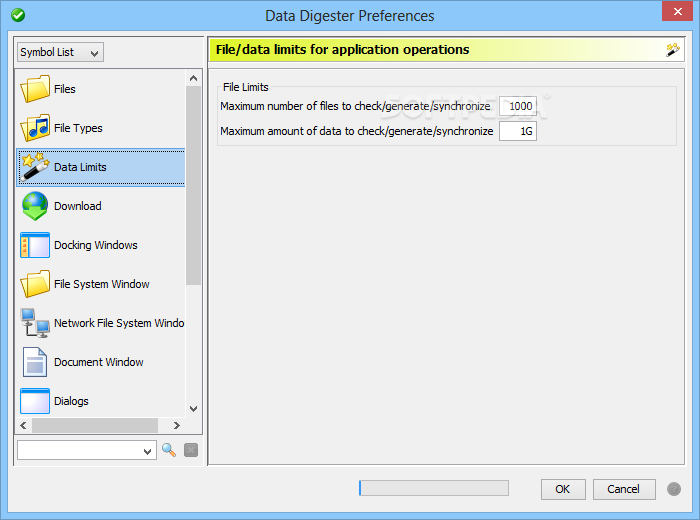Click the Document Window page icon

(35, 362)
